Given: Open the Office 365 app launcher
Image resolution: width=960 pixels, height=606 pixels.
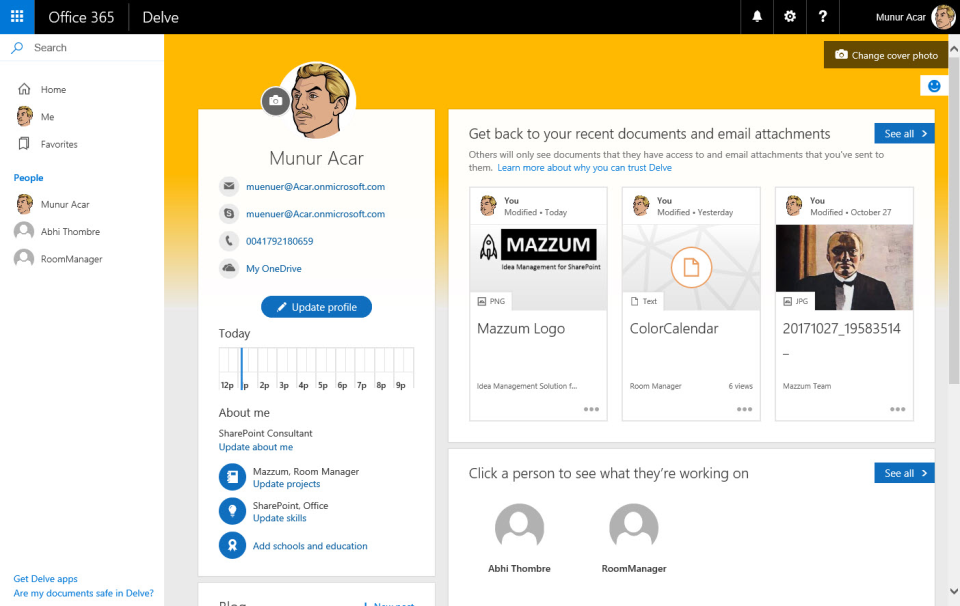Looking at the screenshot, I should (14, 16).
